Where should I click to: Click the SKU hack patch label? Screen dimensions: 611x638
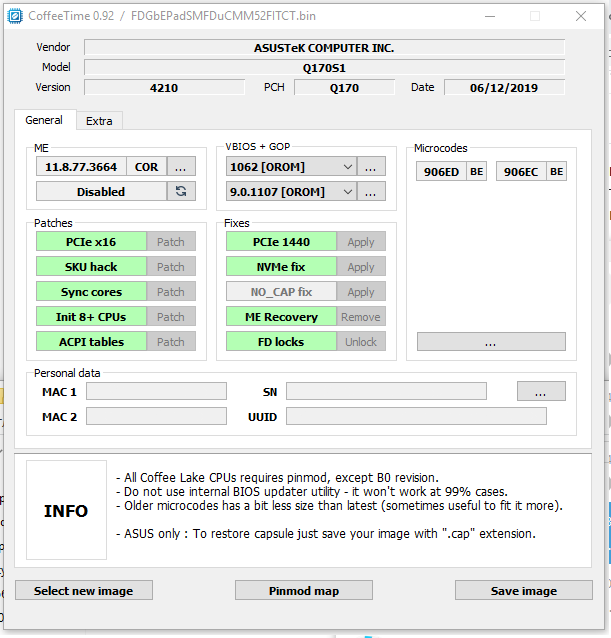91,267
